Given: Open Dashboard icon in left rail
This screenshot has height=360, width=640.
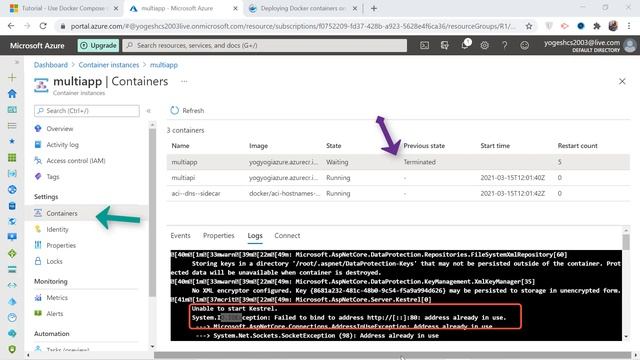Looking at the screenshot, I should pyautogui.click(x=12, y=109).
